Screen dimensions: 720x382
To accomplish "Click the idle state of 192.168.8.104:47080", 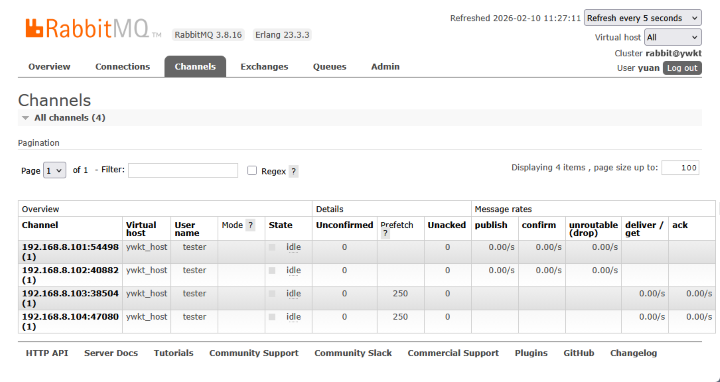I will coord(293,317).
